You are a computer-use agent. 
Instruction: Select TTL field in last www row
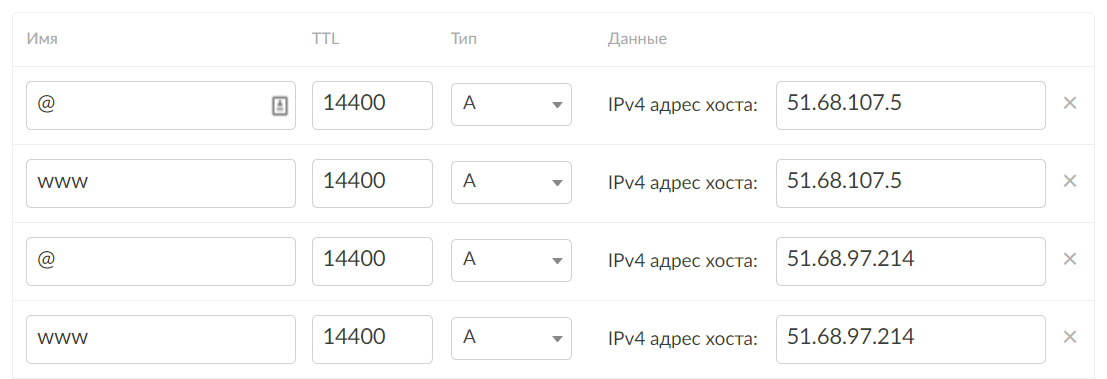point(372,339)
